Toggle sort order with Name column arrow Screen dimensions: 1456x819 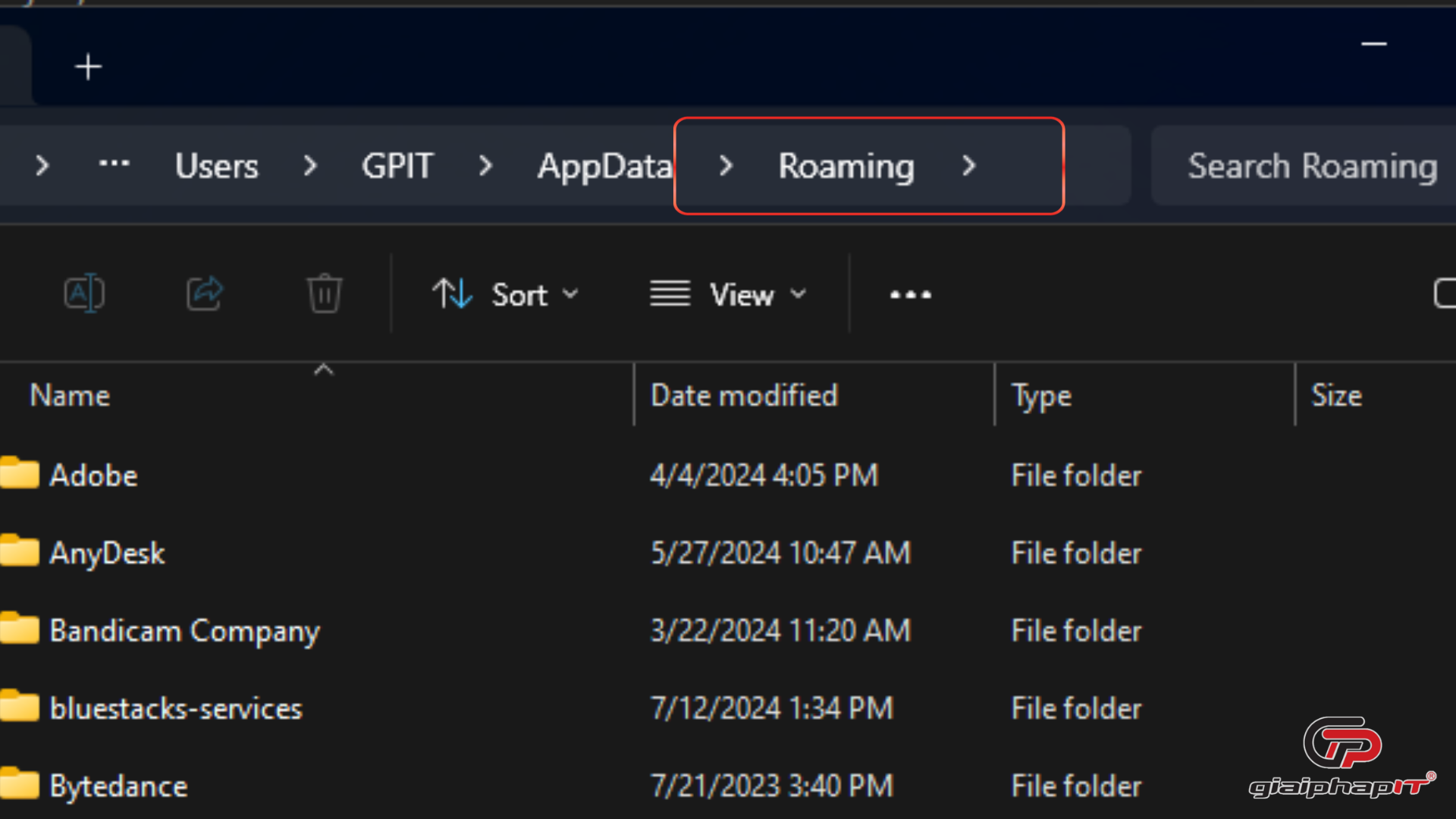[325, 369]
